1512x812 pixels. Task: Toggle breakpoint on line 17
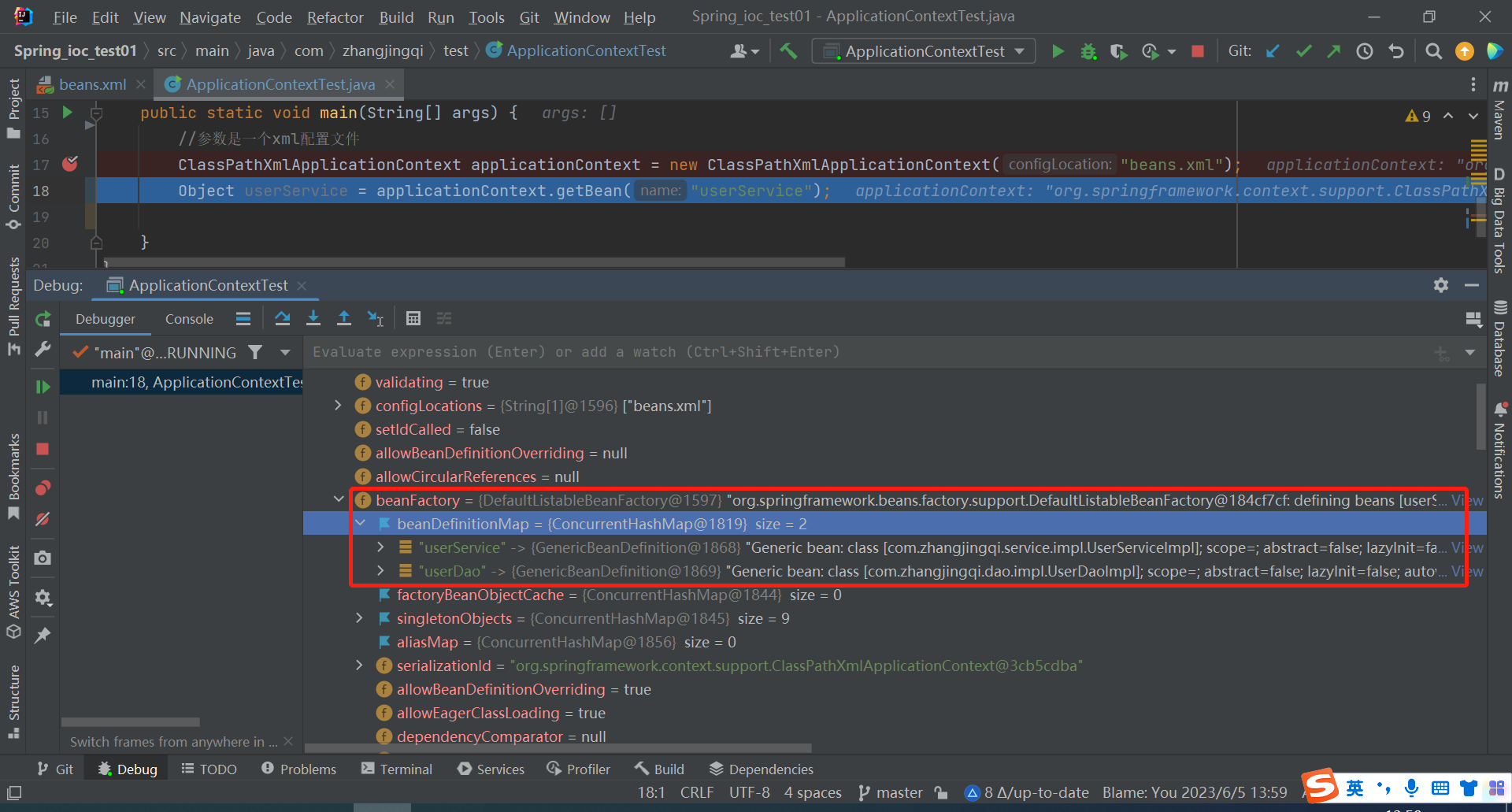click(x=70, y=164)
